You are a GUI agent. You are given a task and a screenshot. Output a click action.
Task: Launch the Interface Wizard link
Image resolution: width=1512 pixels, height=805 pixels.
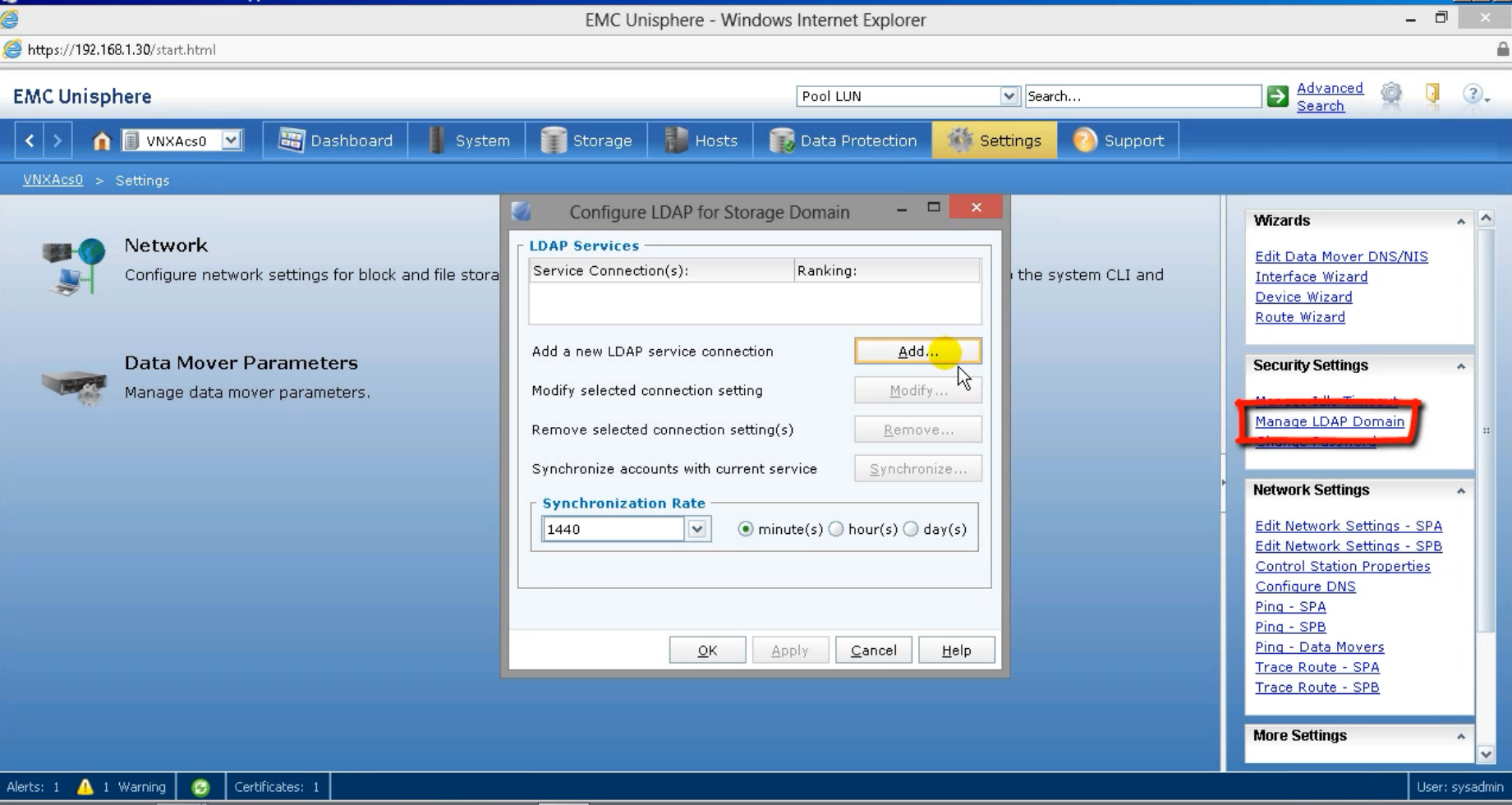click(1311, 277)
